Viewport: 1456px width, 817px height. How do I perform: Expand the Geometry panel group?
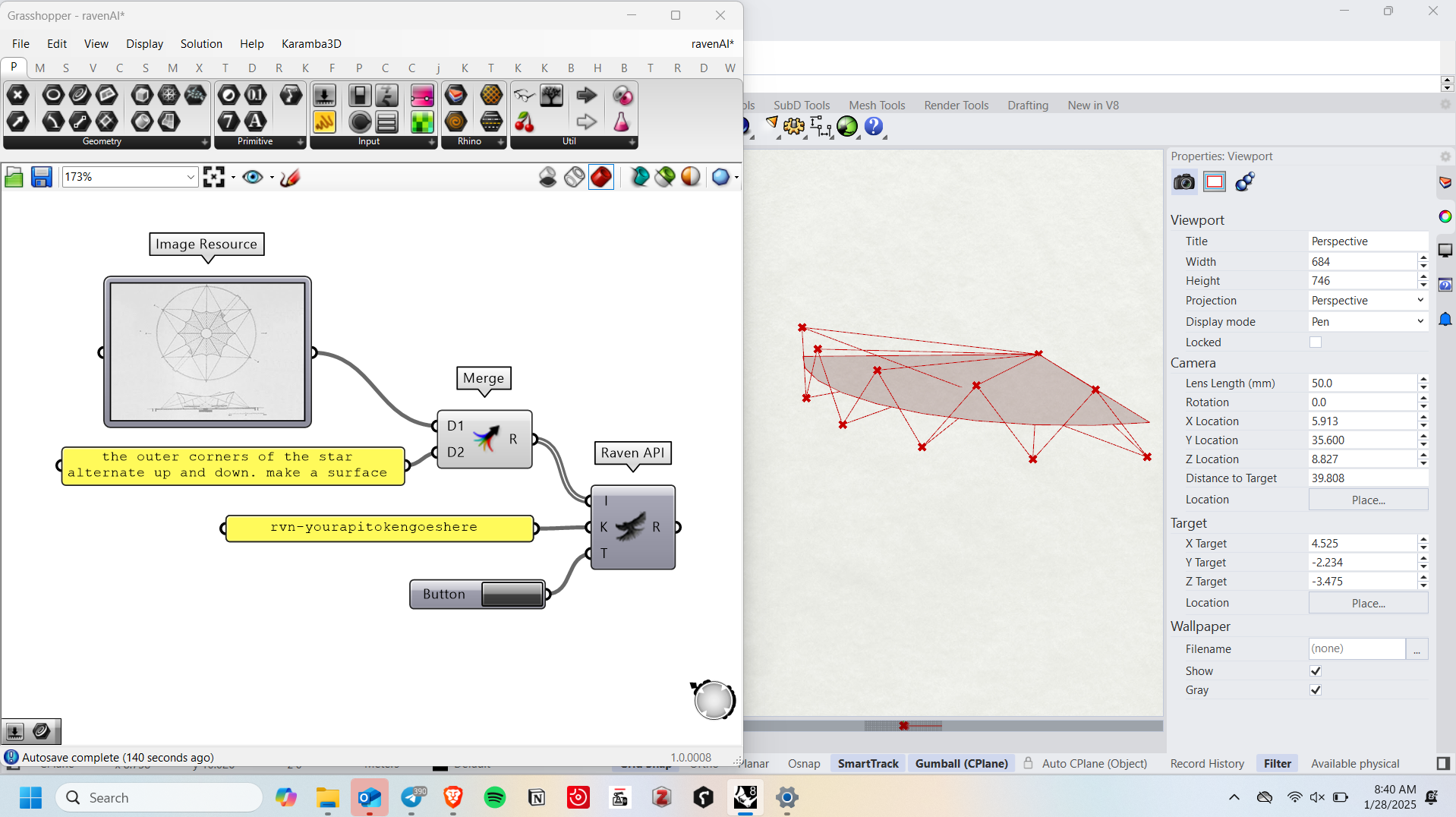204,142
